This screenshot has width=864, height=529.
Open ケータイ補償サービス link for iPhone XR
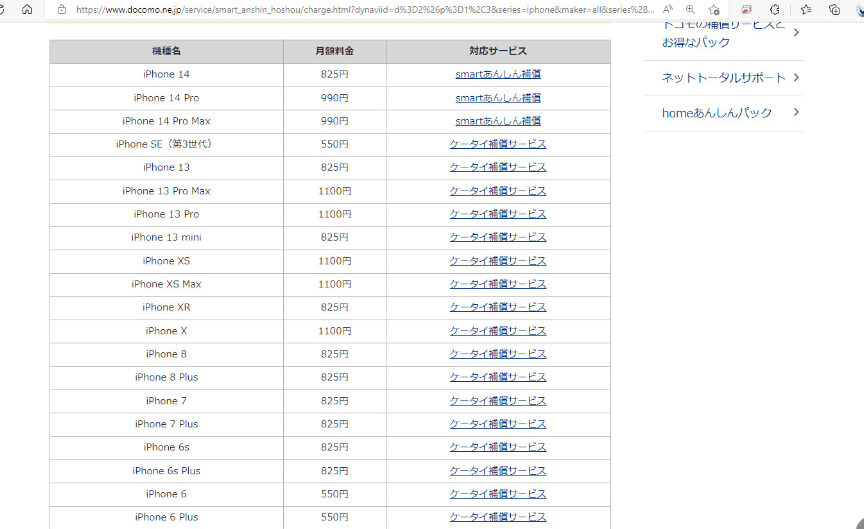498,307
